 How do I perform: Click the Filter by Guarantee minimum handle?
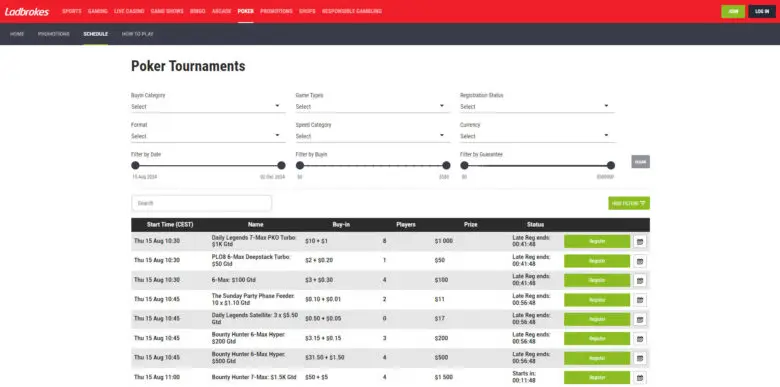[464, 165]
